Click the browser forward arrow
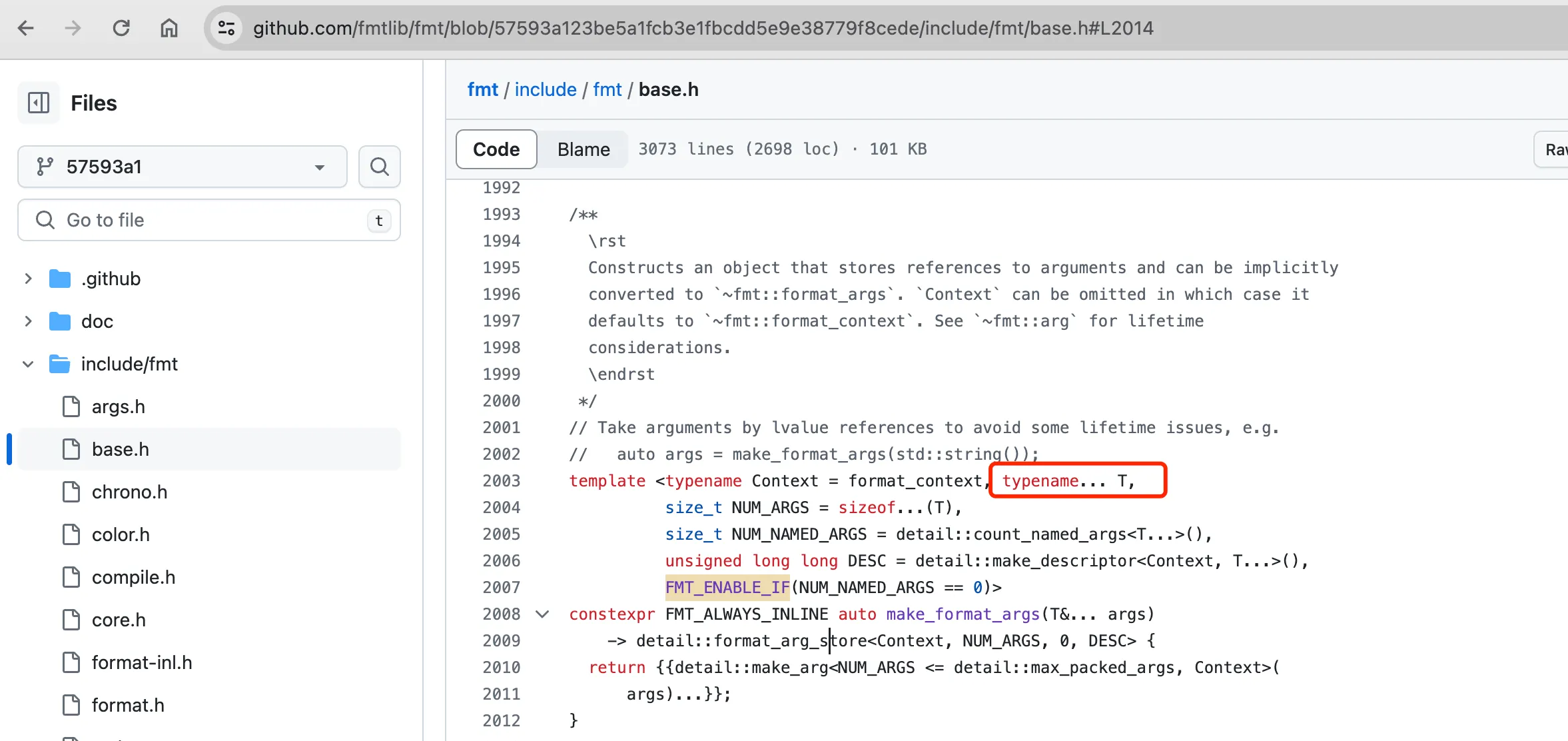1568x741 pixels. (x=73, y=28)
